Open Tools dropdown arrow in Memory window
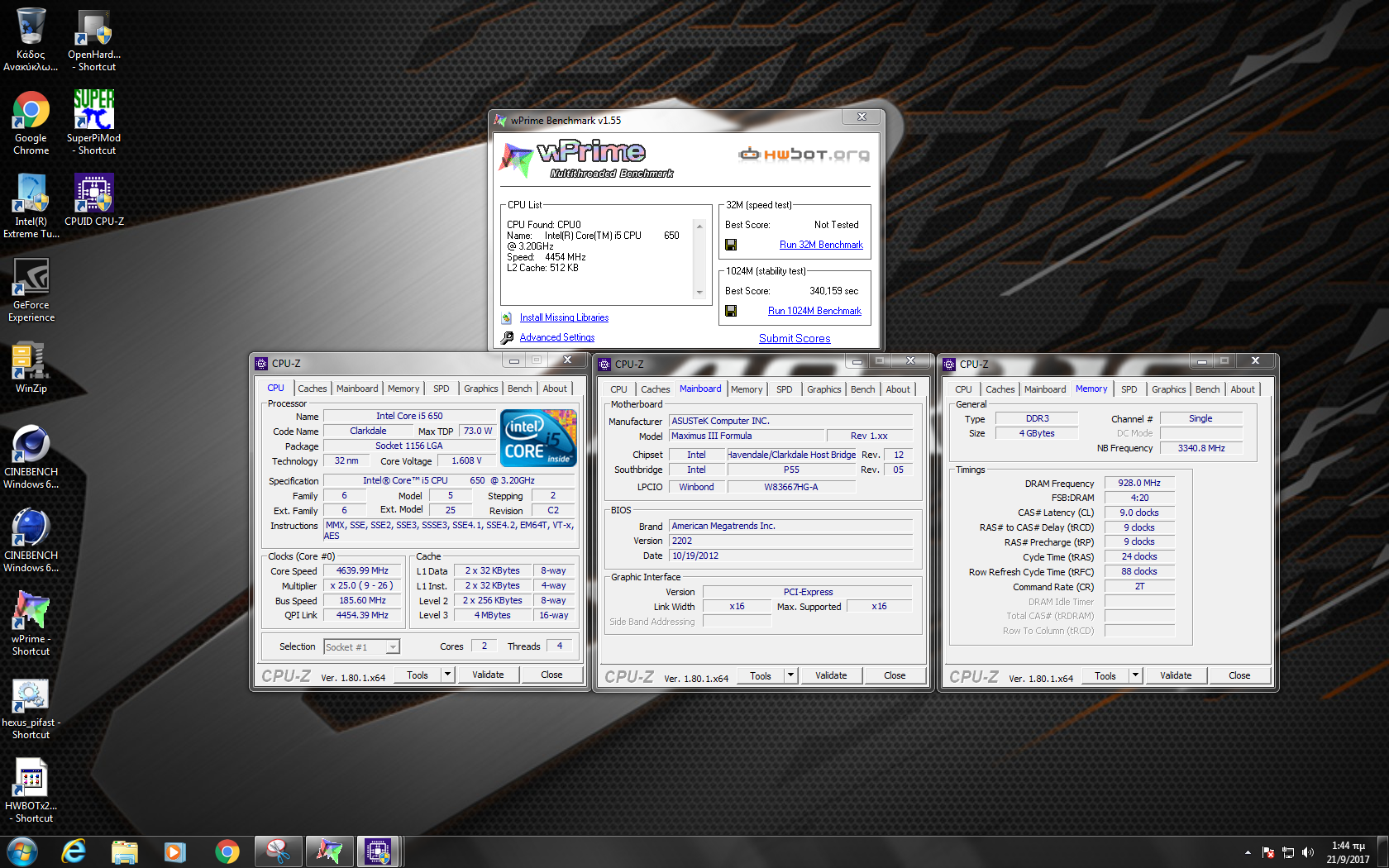This screenshot has width=1389, height=868. pos(1135,675)
